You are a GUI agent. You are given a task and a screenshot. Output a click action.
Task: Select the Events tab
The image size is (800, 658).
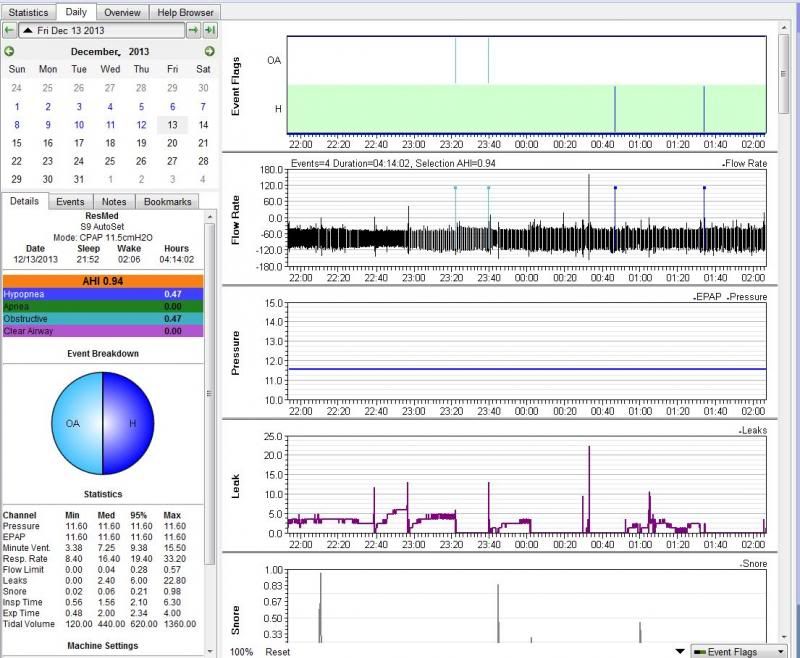coord(70,201)
